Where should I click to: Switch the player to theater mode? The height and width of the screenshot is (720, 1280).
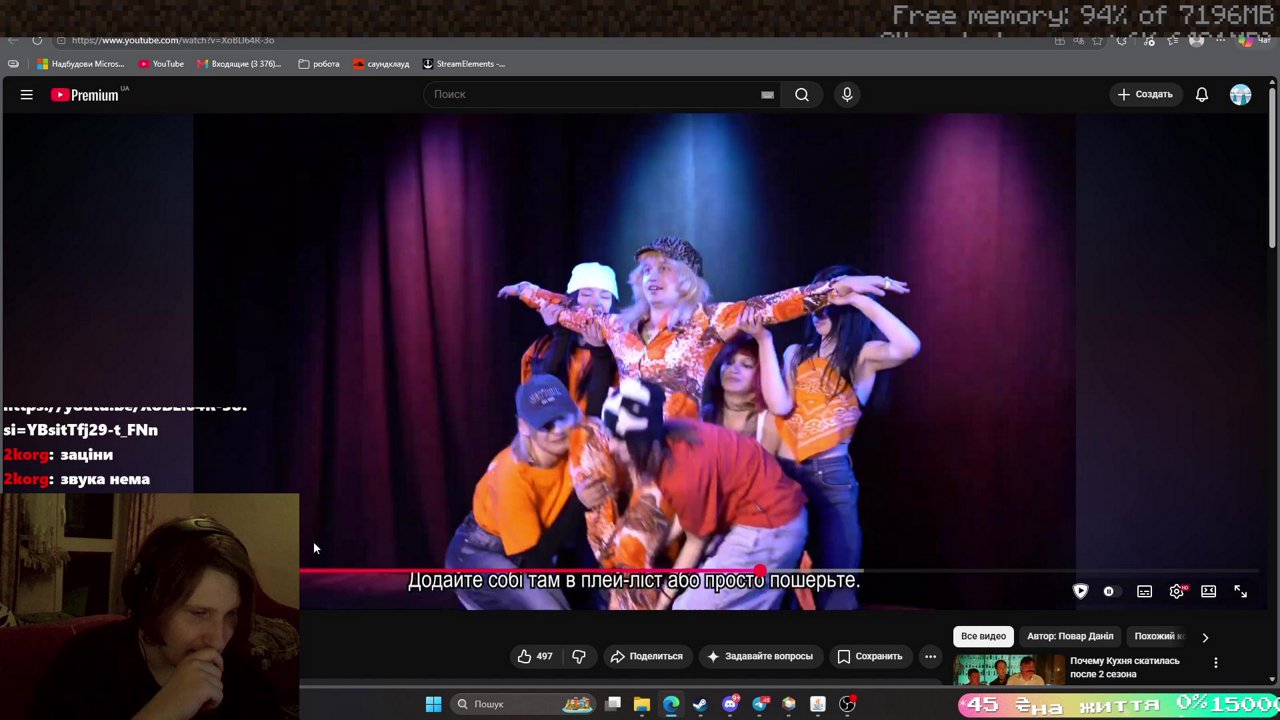1209,591
